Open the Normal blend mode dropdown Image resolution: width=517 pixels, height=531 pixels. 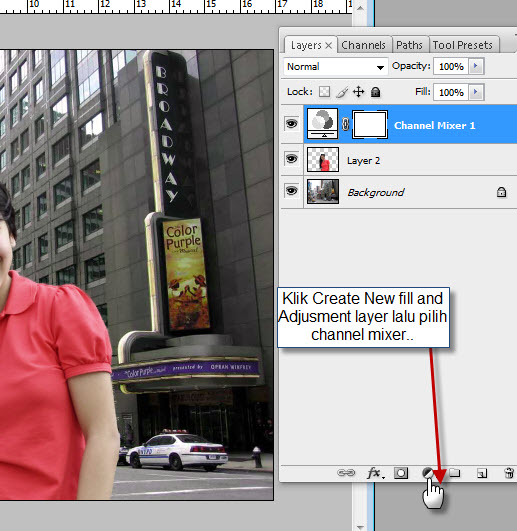[x=336, y=67]
